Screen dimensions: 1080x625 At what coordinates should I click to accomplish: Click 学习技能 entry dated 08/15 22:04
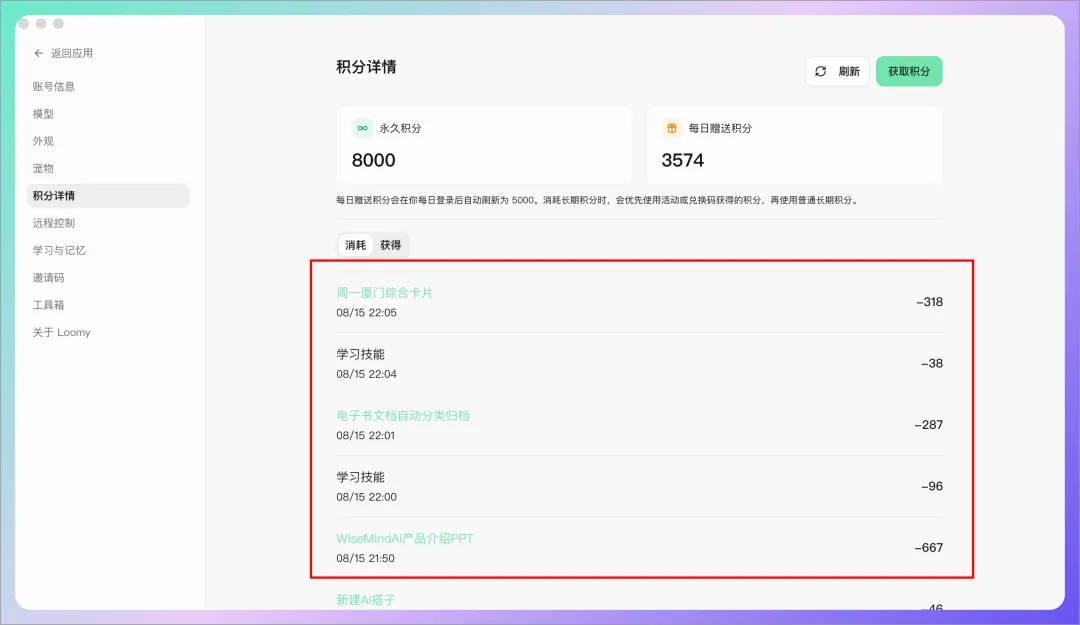(360, 354)
